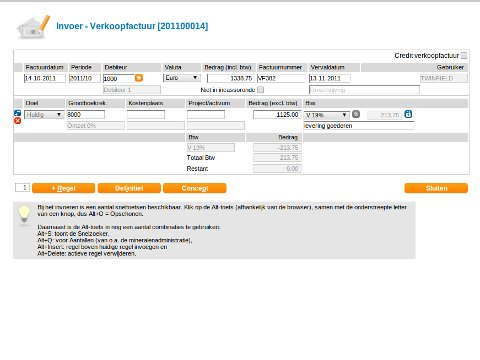Click the Bedrag incl. btw field 1338.75

click(231, 78)
